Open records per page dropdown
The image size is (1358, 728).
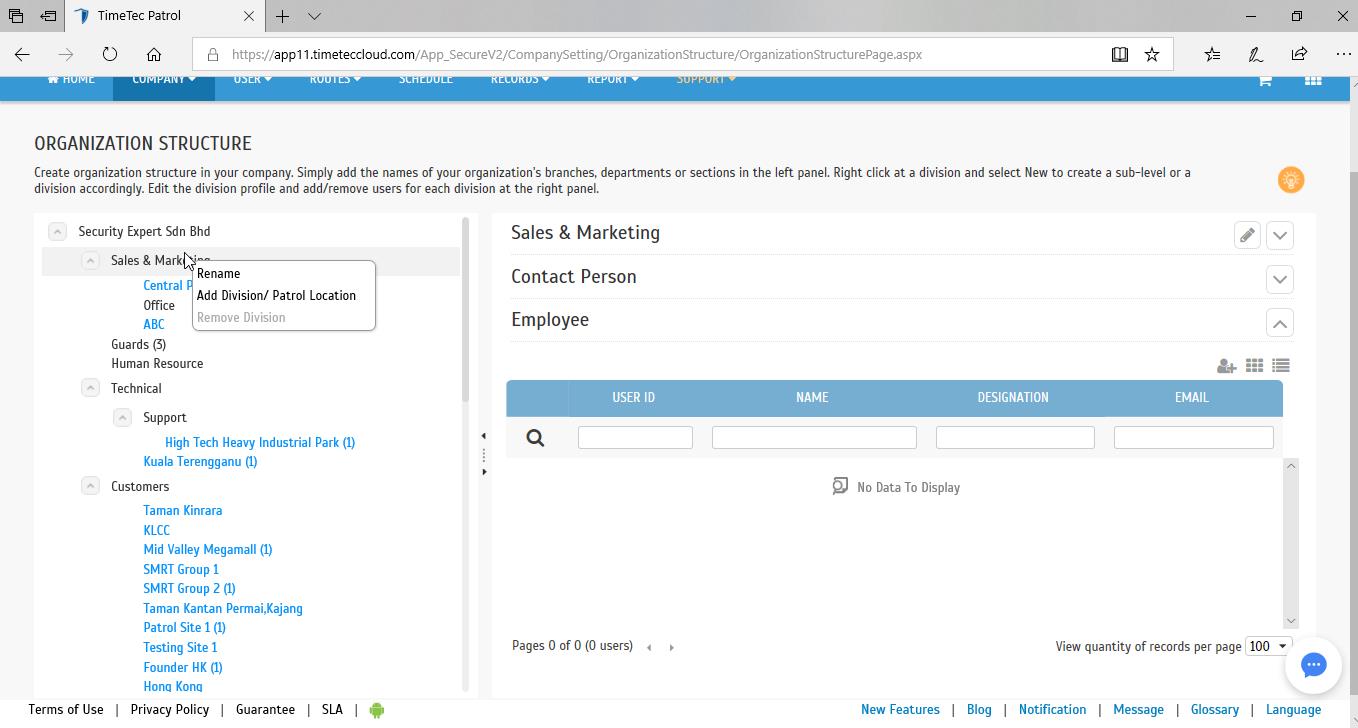(x=1268, y=646)
